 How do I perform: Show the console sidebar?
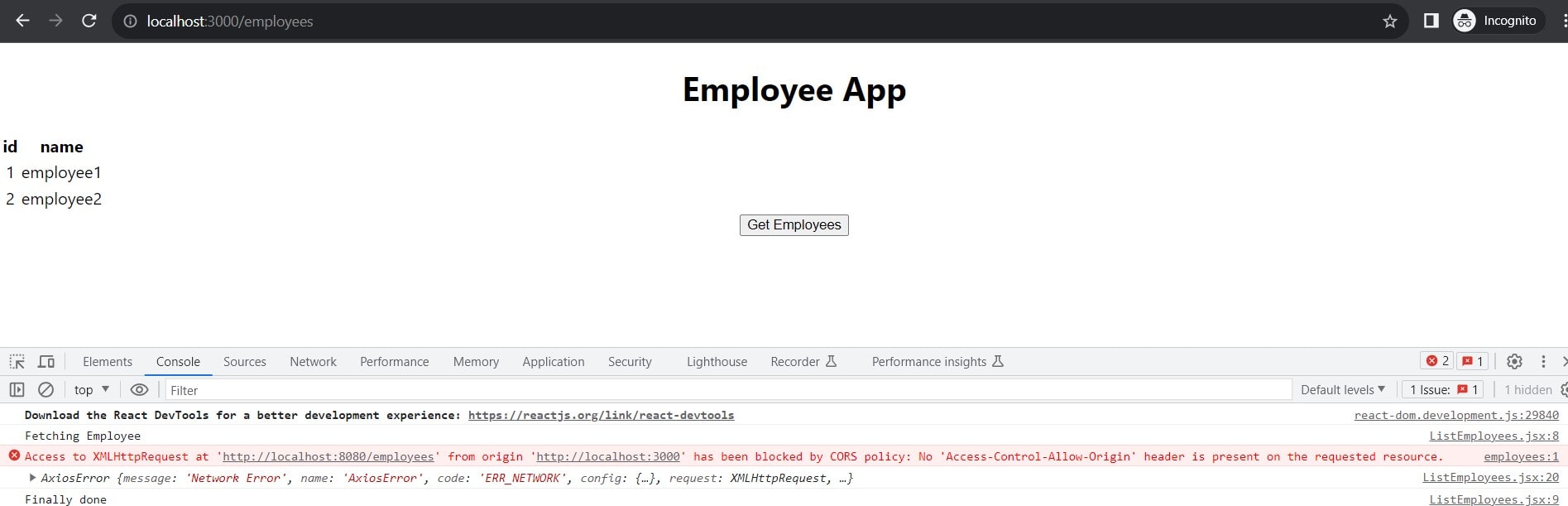(x=17, y=390)
